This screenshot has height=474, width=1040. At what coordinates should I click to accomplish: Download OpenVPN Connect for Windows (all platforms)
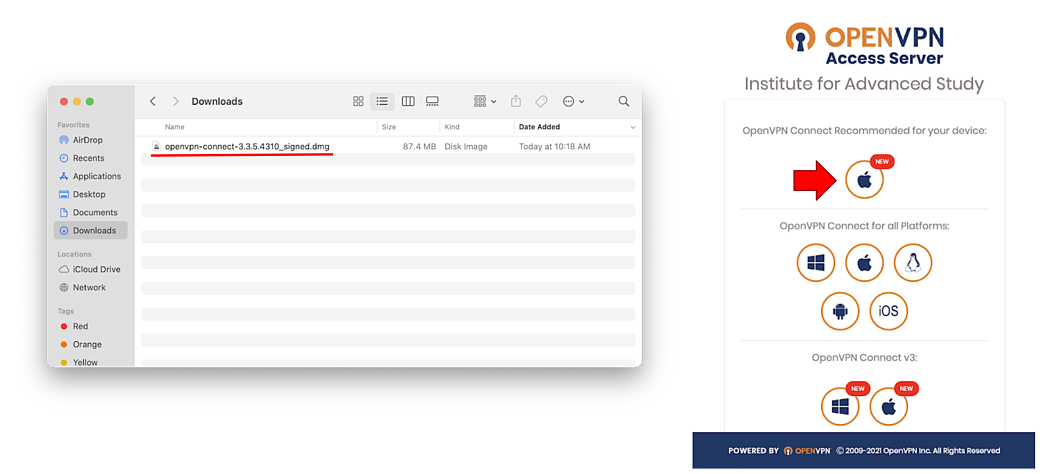(x=815, y=263)
